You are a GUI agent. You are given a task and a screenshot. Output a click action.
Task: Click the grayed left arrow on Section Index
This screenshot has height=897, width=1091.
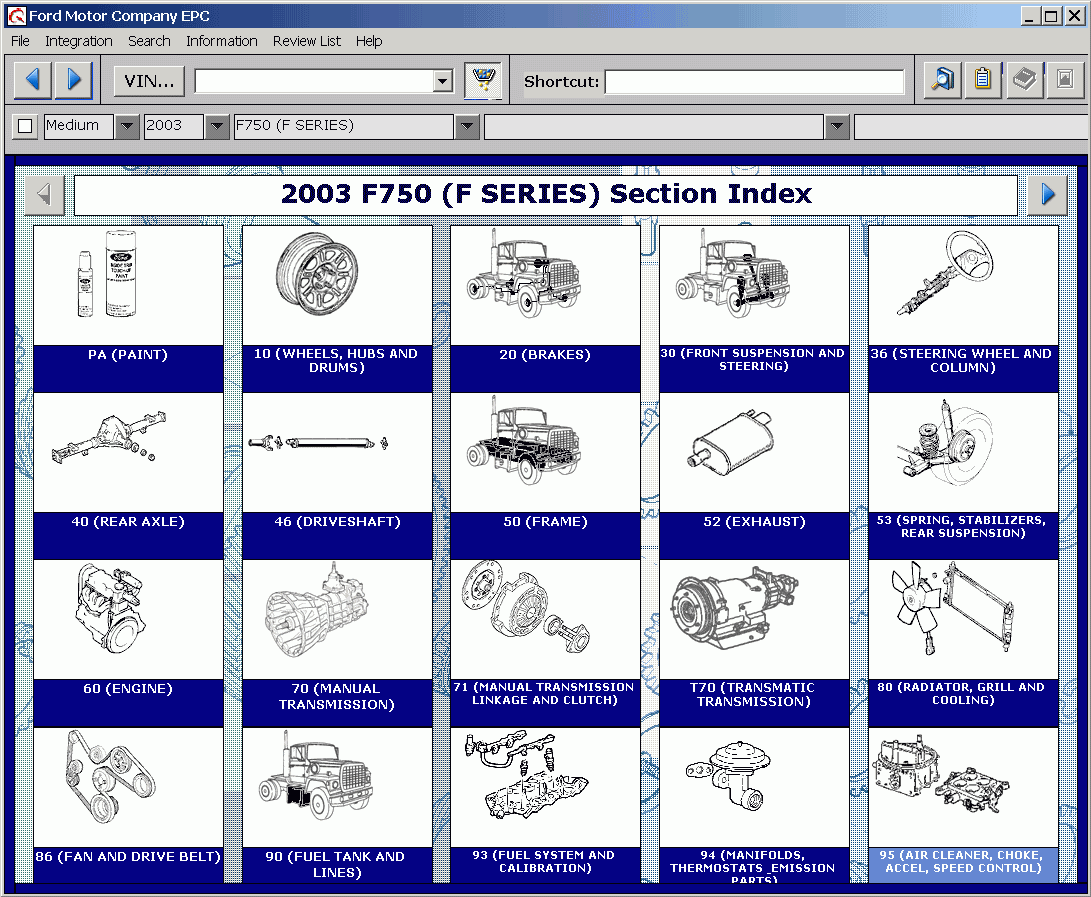tap(43, 194)
